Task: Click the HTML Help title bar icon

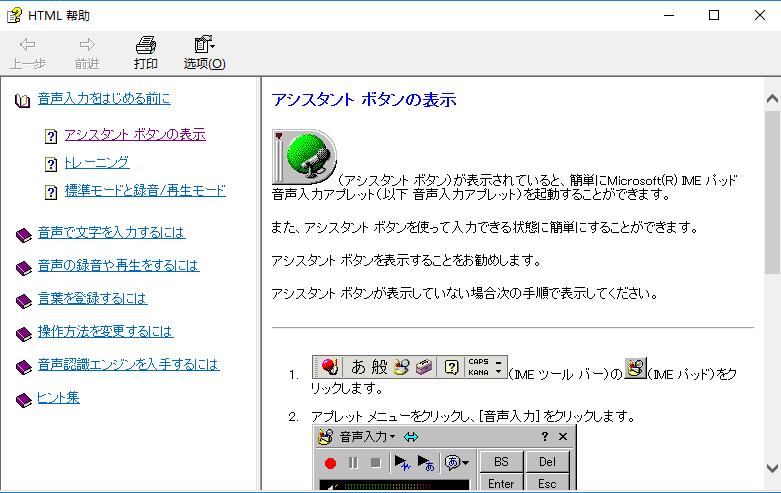Action: coord(14,15)
